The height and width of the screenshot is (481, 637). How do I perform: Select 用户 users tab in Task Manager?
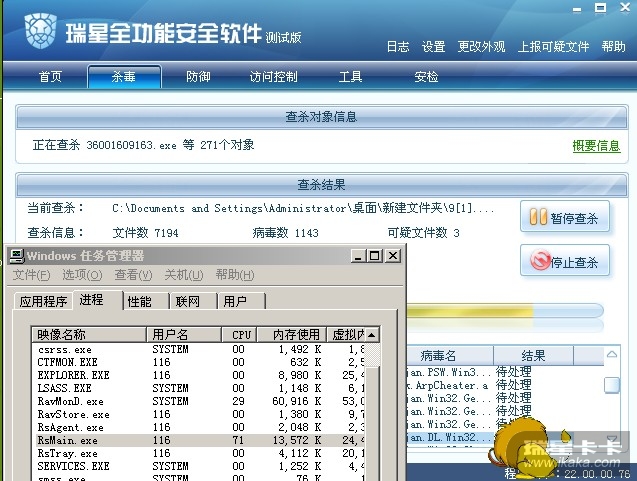pyautogui.click(x=241, y=301)
